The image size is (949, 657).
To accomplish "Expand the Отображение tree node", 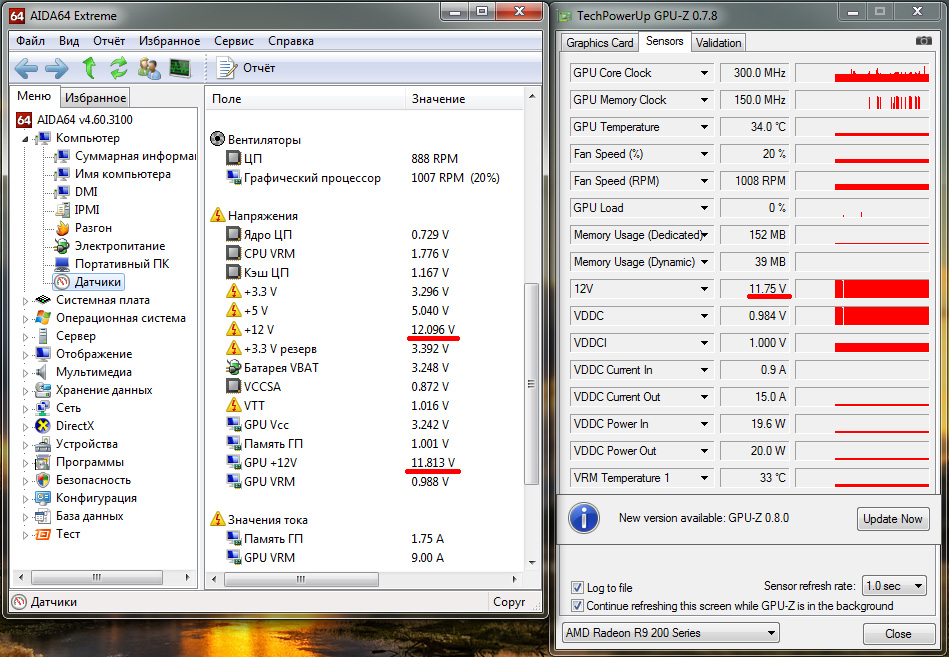I will pos(25,355).
